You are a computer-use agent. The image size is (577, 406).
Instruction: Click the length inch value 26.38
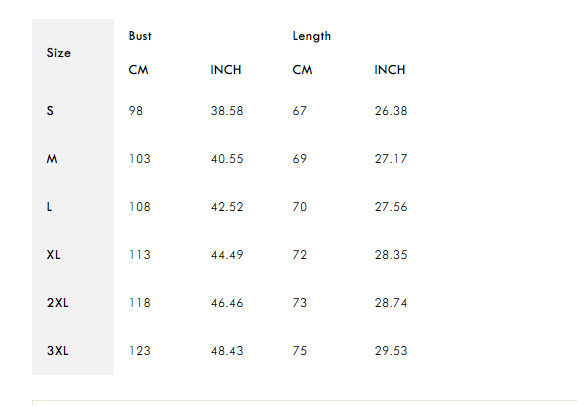click(391, 111)
